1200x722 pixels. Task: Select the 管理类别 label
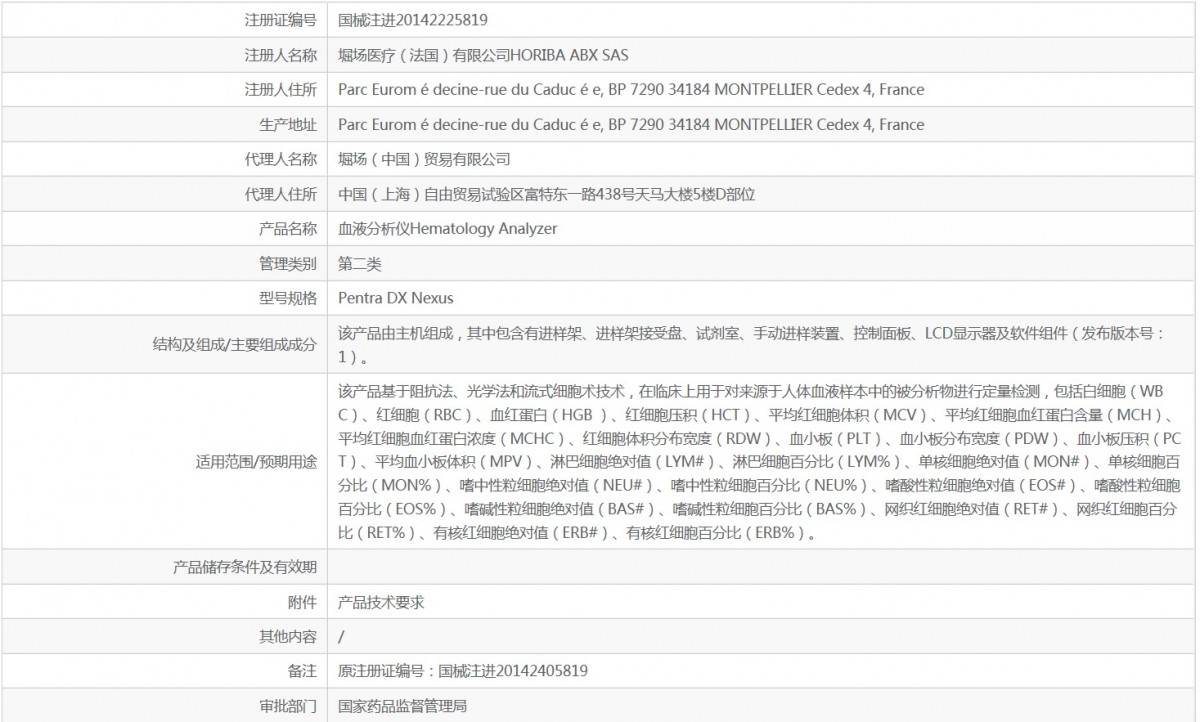(288, 264)
